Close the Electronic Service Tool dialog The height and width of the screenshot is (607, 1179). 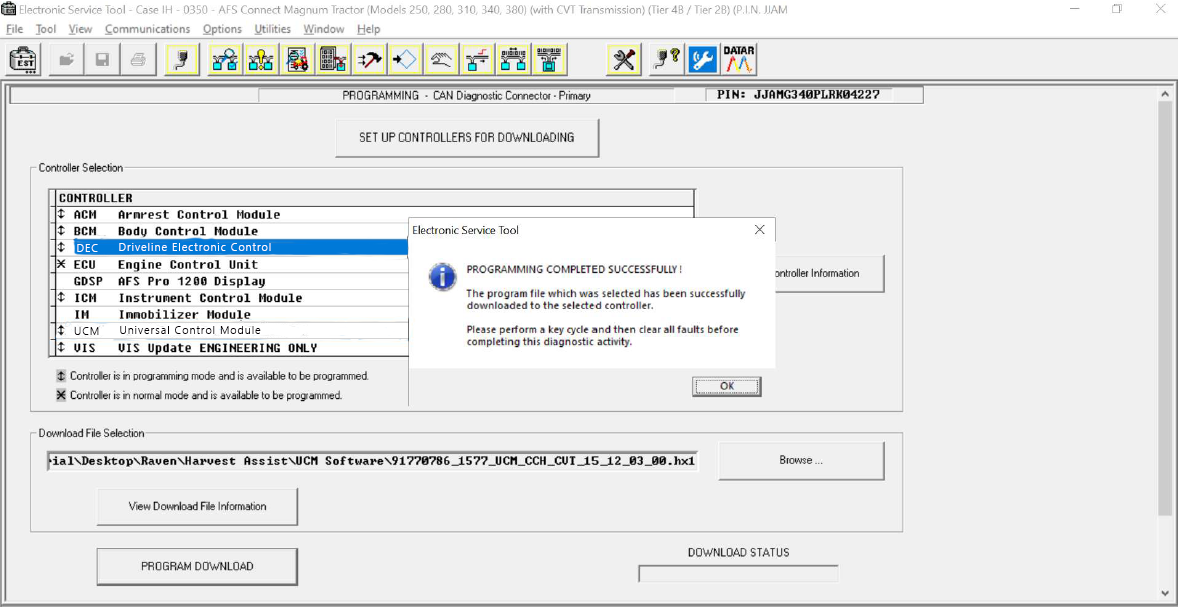coord(759,229)
